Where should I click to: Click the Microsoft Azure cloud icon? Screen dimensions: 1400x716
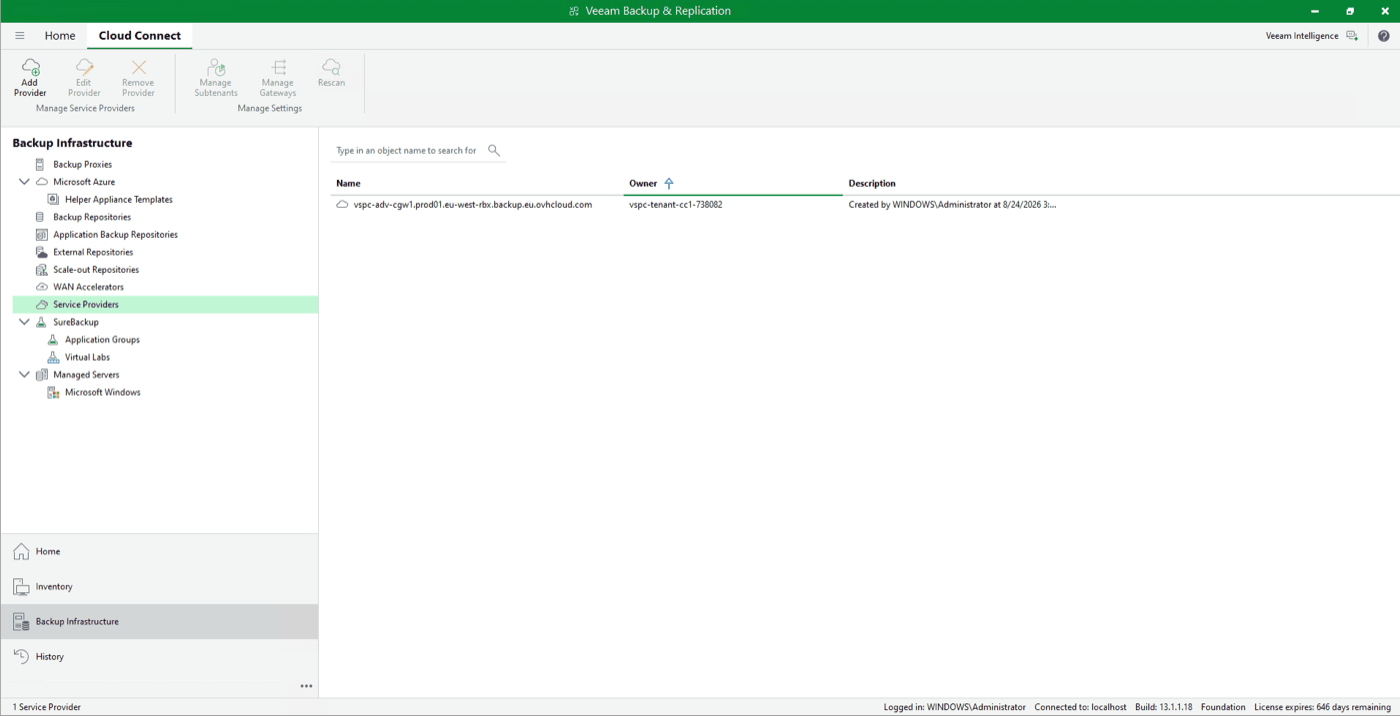pyautogui.click(x=42, y=182)
